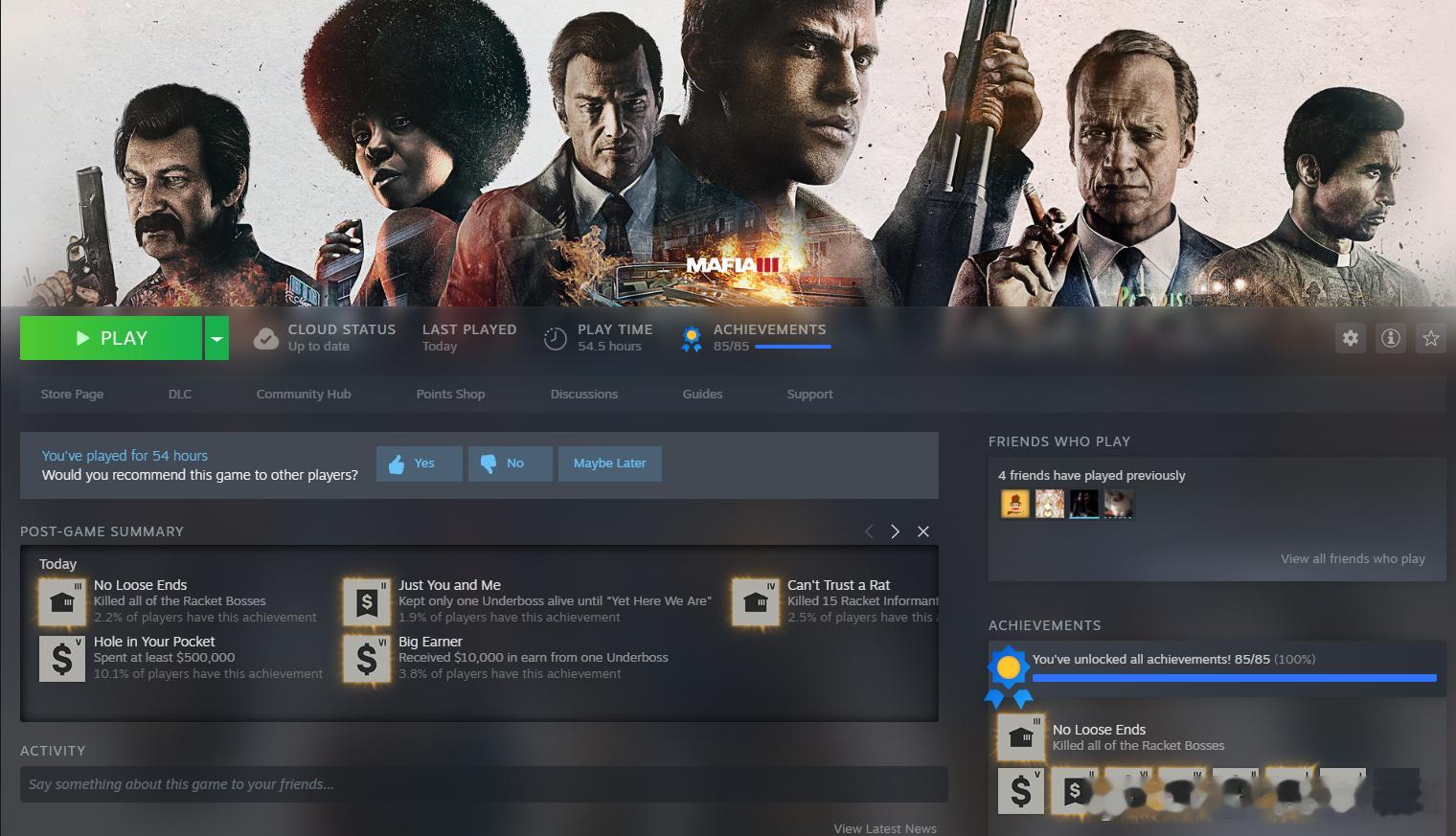Click the Achievements ribbon badge icon in header
Image resolution: width=1456 pixels, height=836 pixels.
point(691,338)
